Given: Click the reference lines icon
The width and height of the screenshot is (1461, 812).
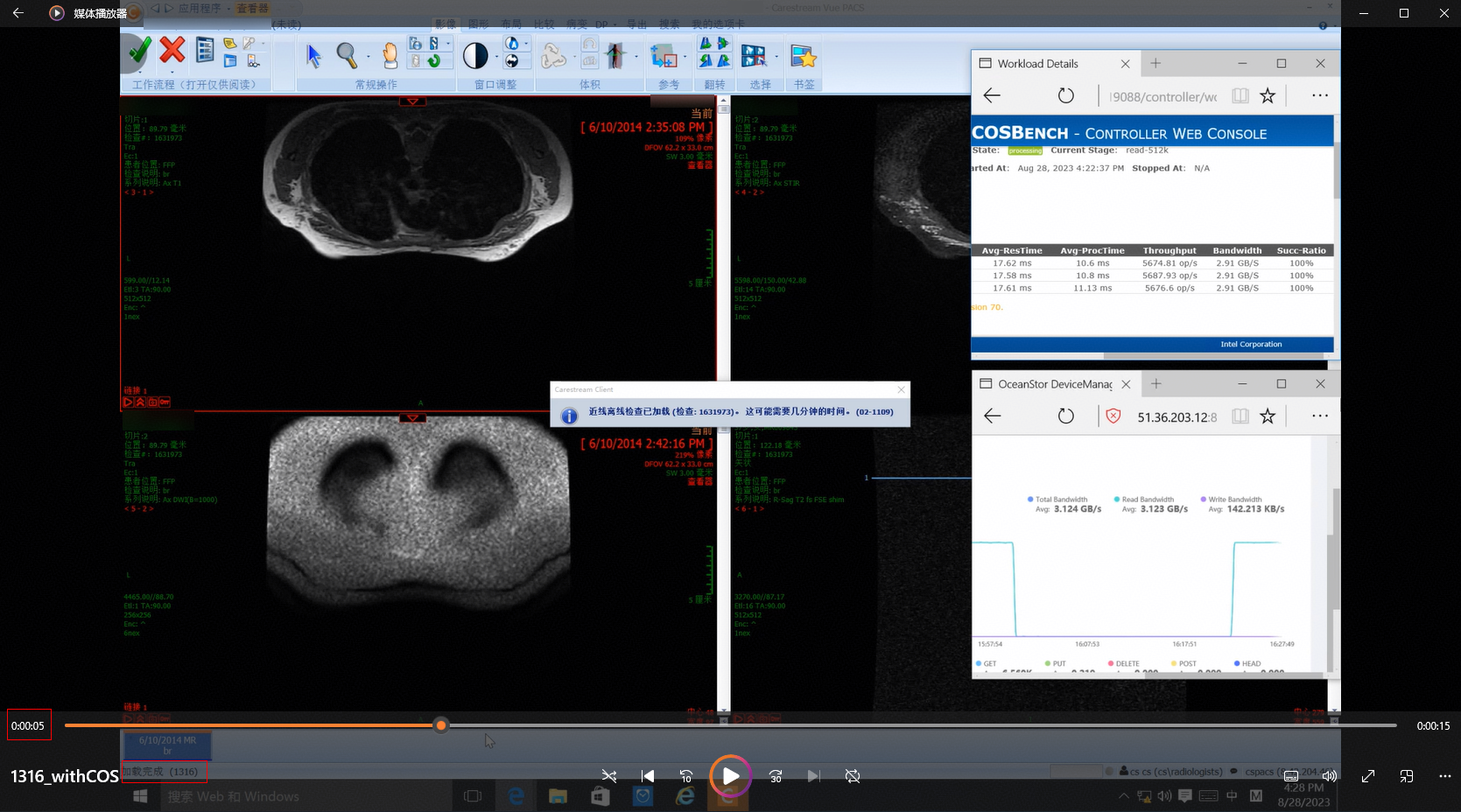Looking at the screenshot, I should point(664,56).
